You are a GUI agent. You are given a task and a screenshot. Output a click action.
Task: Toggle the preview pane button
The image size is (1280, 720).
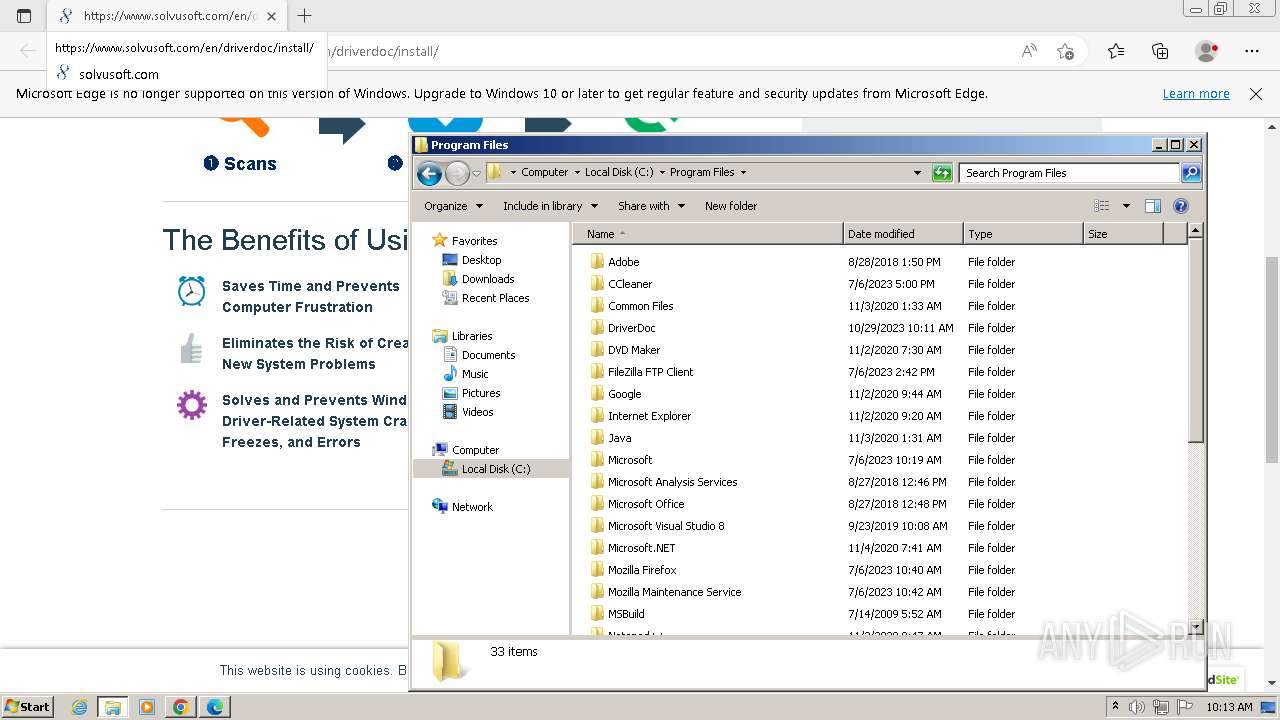pyautogui.click(x=1152, y=206)
